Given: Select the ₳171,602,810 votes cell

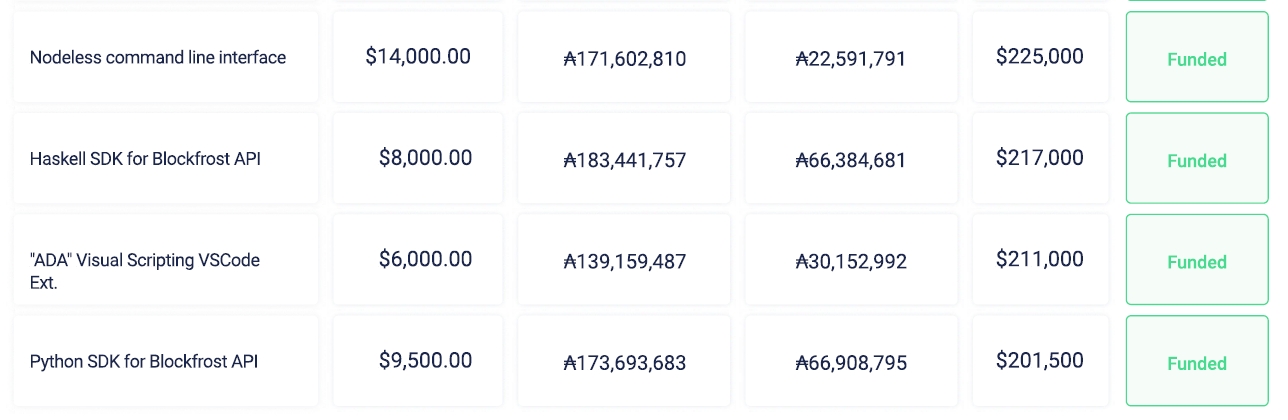Looking at the screenshot, I should click(x=625, y=59).
